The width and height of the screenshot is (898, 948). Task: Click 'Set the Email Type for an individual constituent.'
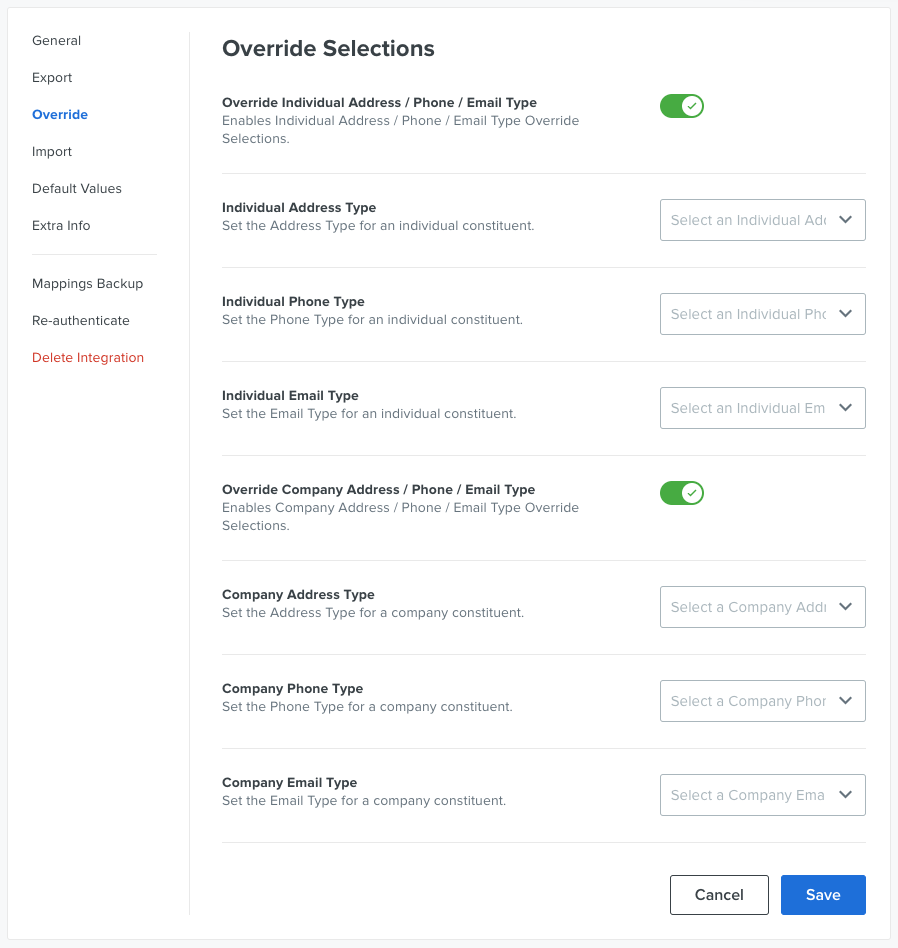point(369,414)
